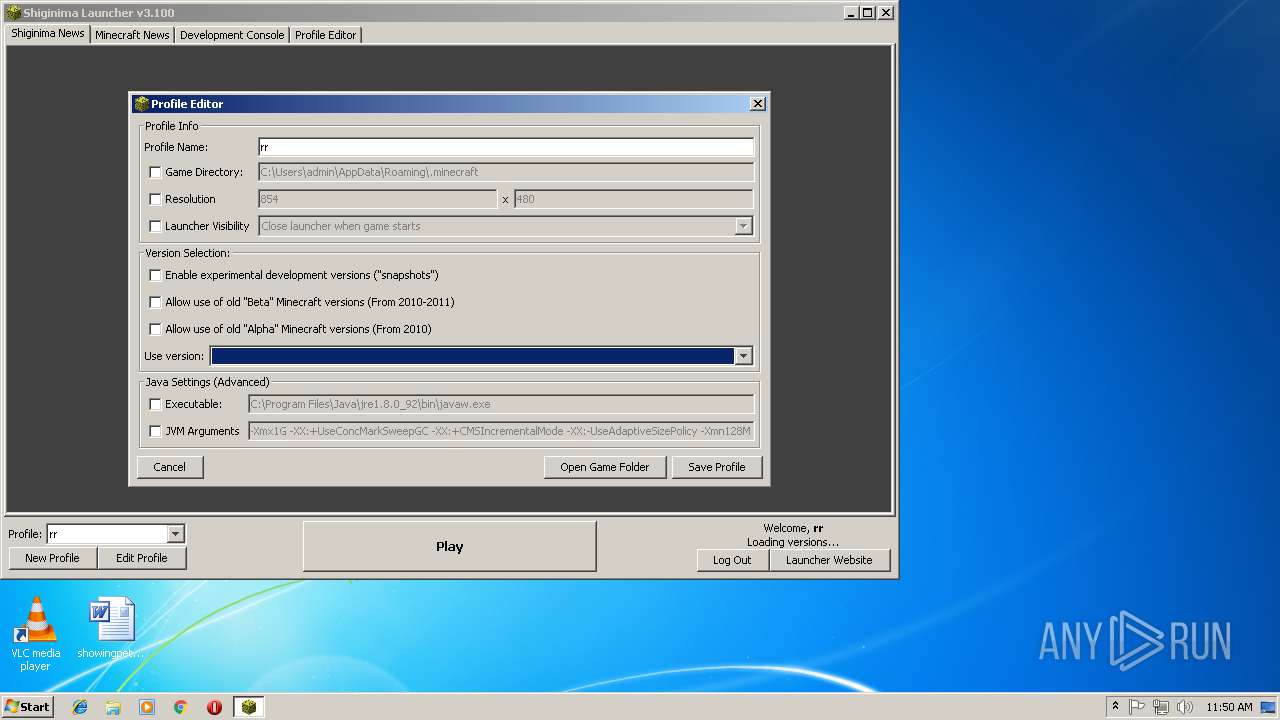Enable the Launcher Visibility checkbox

click(x=155, y=227)
